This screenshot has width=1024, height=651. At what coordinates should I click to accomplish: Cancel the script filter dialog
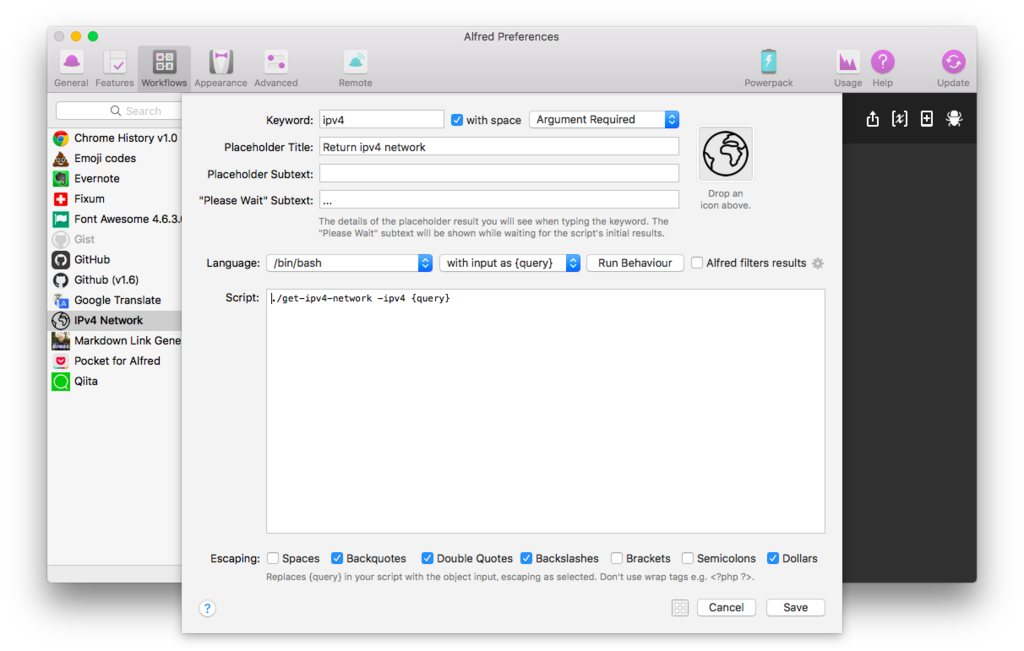(x=726, y=608)
